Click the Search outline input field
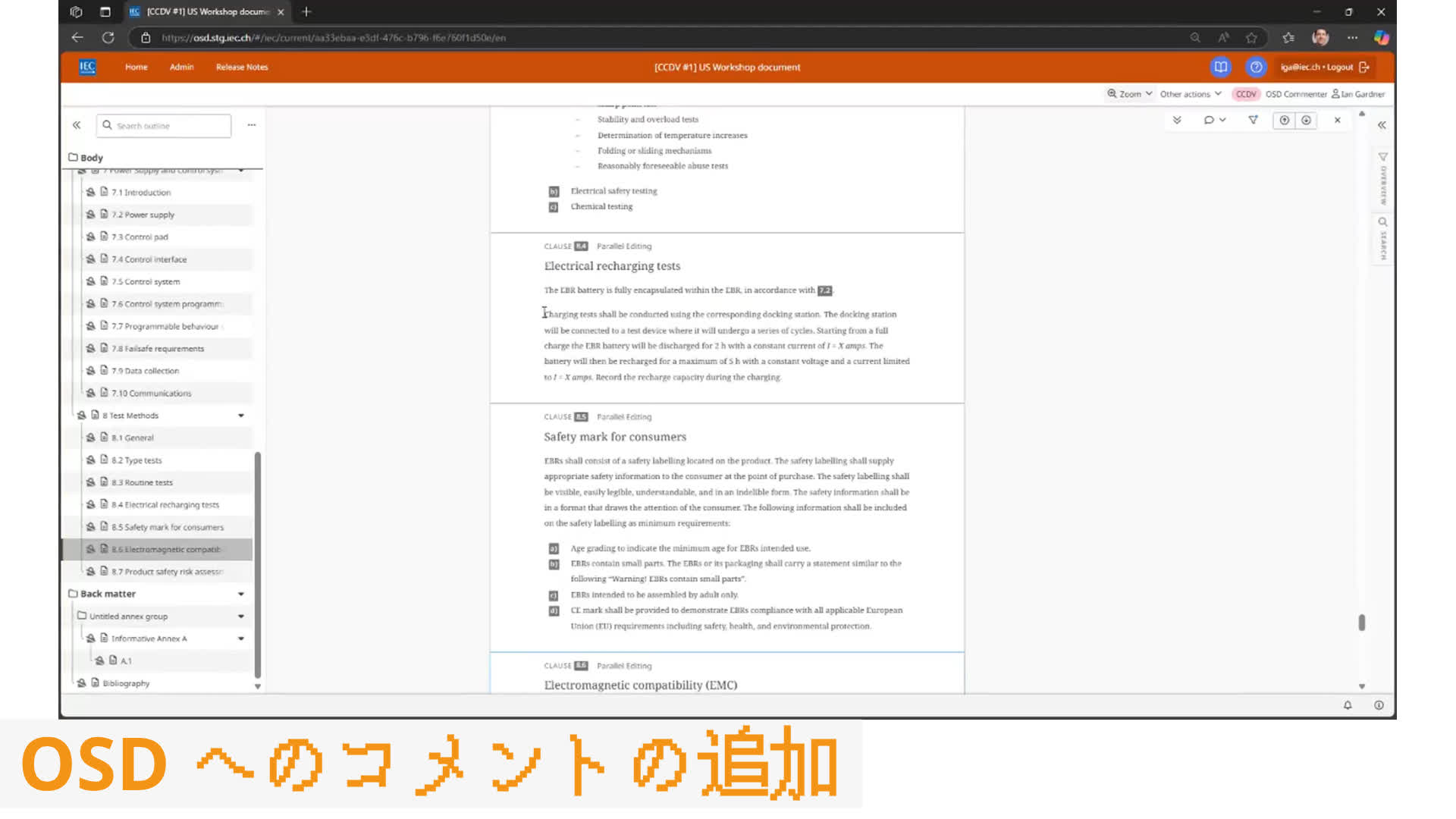 click(171, 126)
